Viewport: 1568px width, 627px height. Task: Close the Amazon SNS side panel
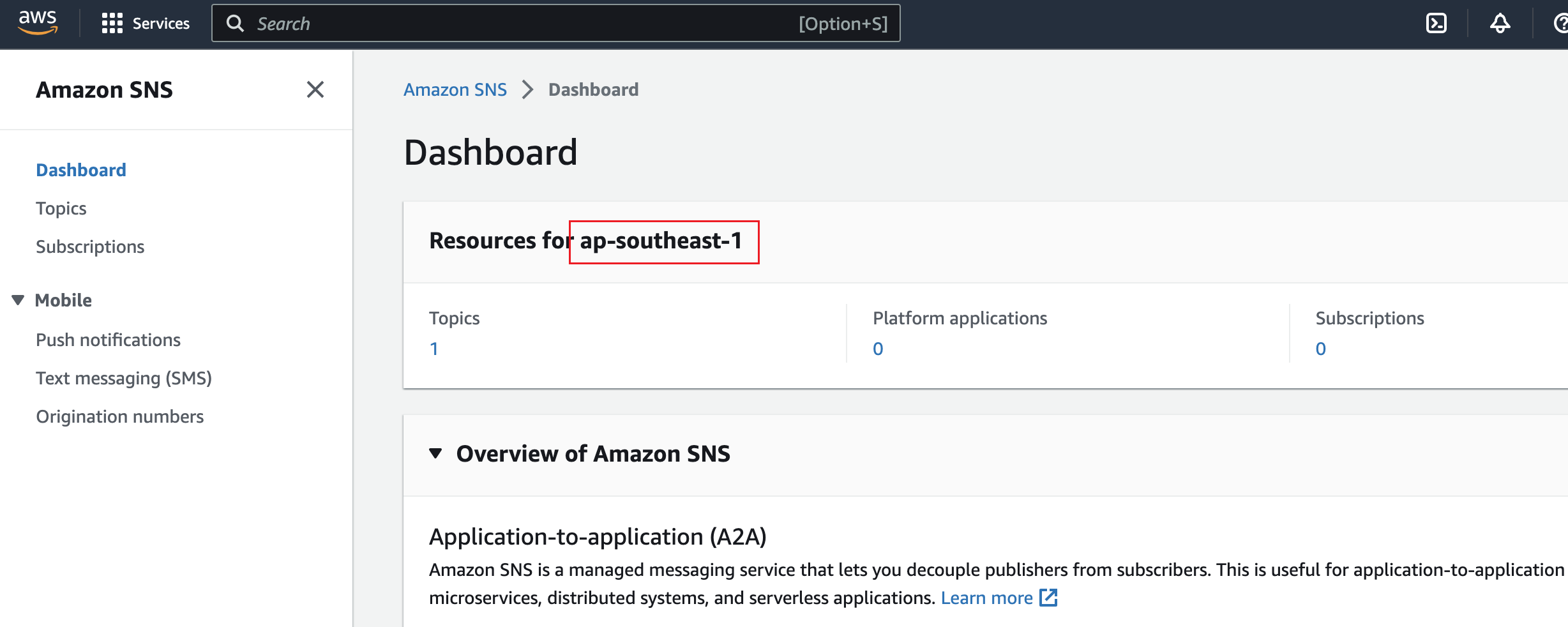(x=315, y=90)
